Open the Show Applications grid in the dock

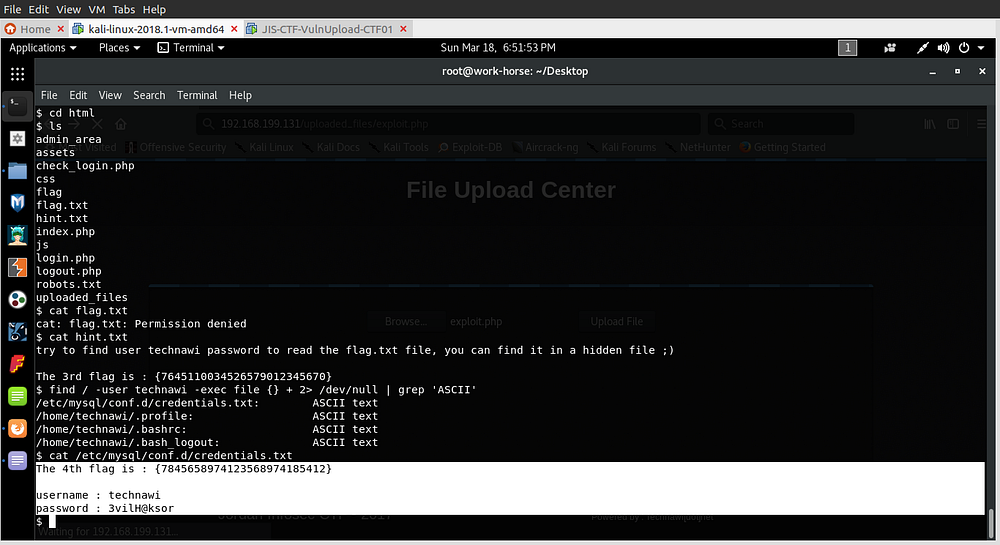[x=17, y=74]
